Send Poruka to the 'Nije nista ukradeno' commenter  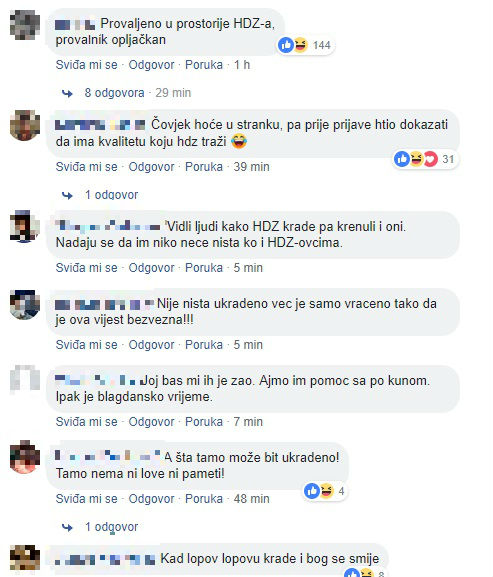click(204, 345)
